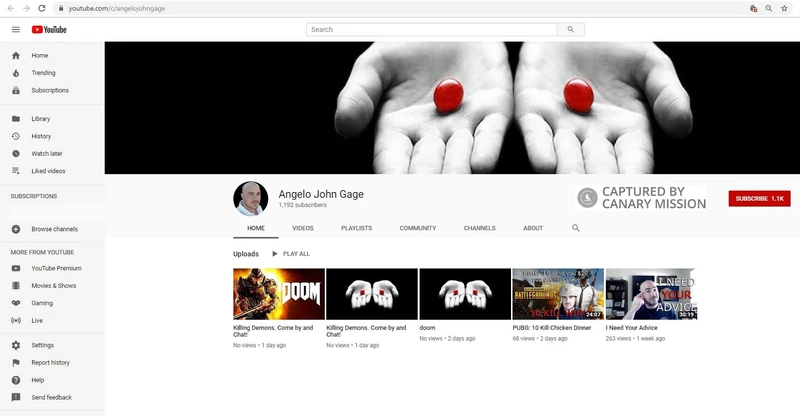The image size is (800, 416).
Task: Open the hamburger guide menu
Action: click(16, 30)
